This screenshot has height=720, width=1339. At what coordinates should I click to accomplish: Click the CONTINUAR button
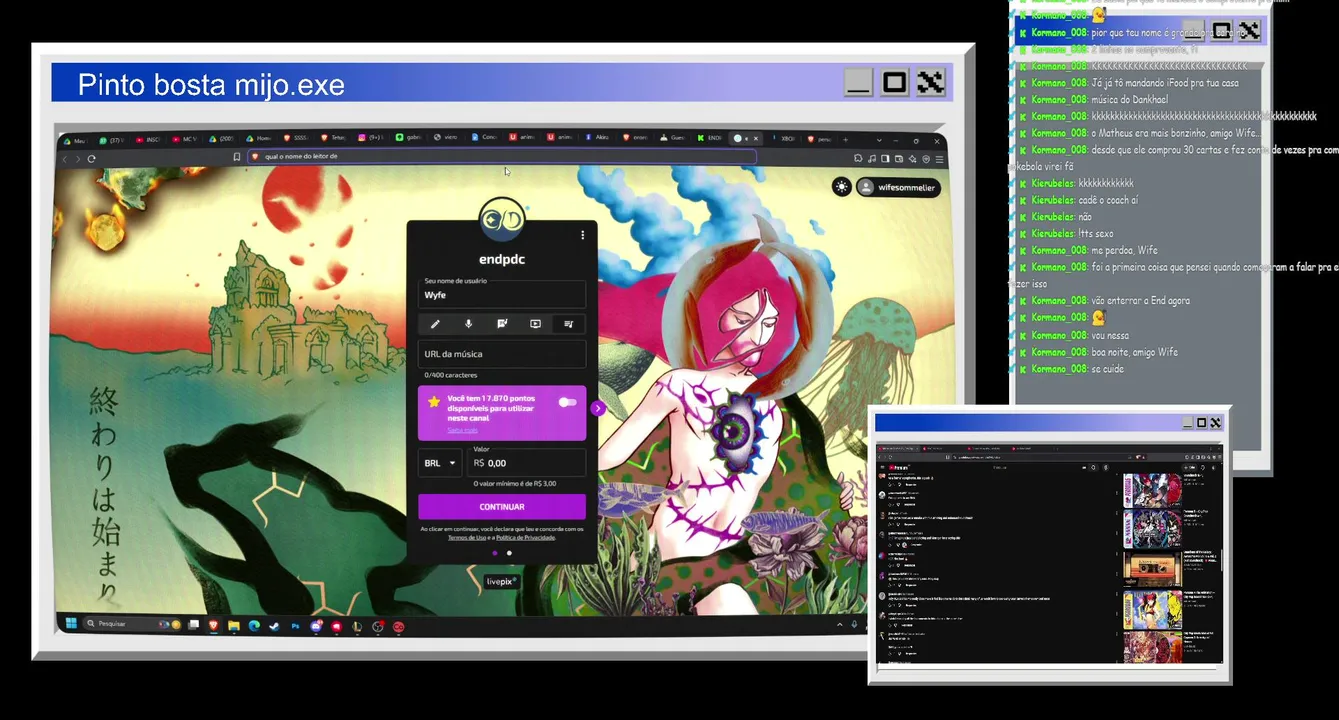(x=502, y=506)
